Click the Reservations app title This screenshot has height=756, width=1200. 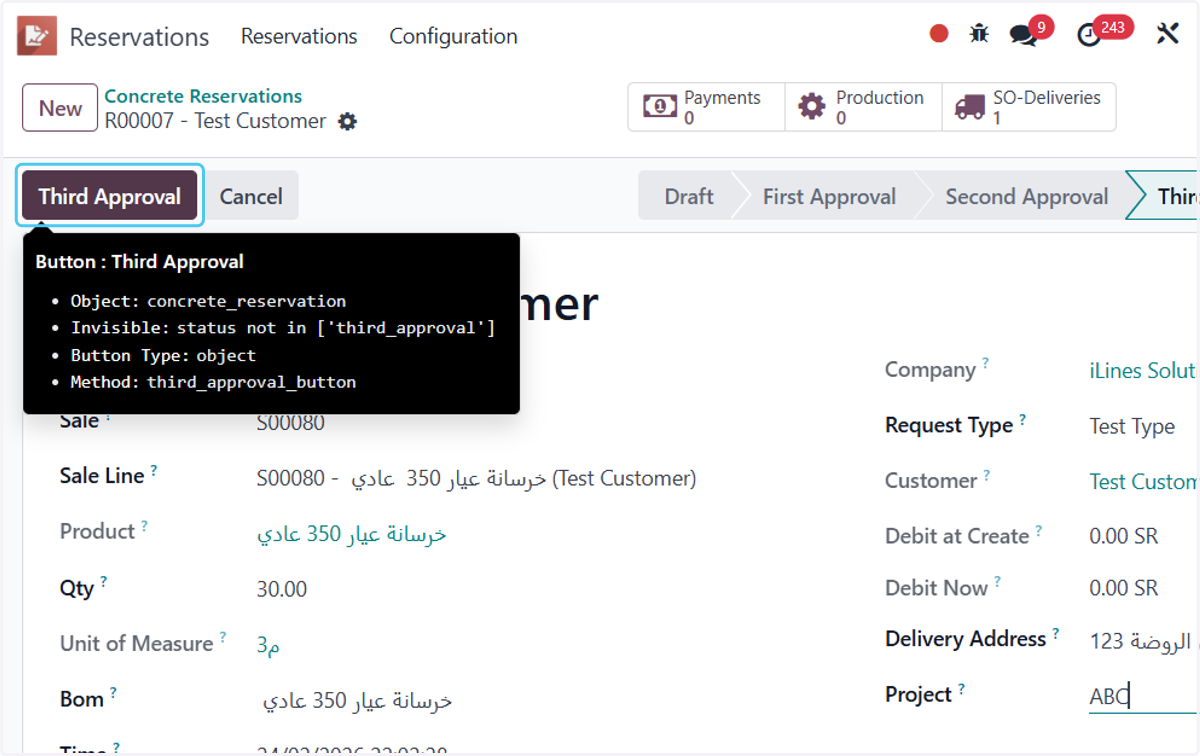[x=139, y=37]
